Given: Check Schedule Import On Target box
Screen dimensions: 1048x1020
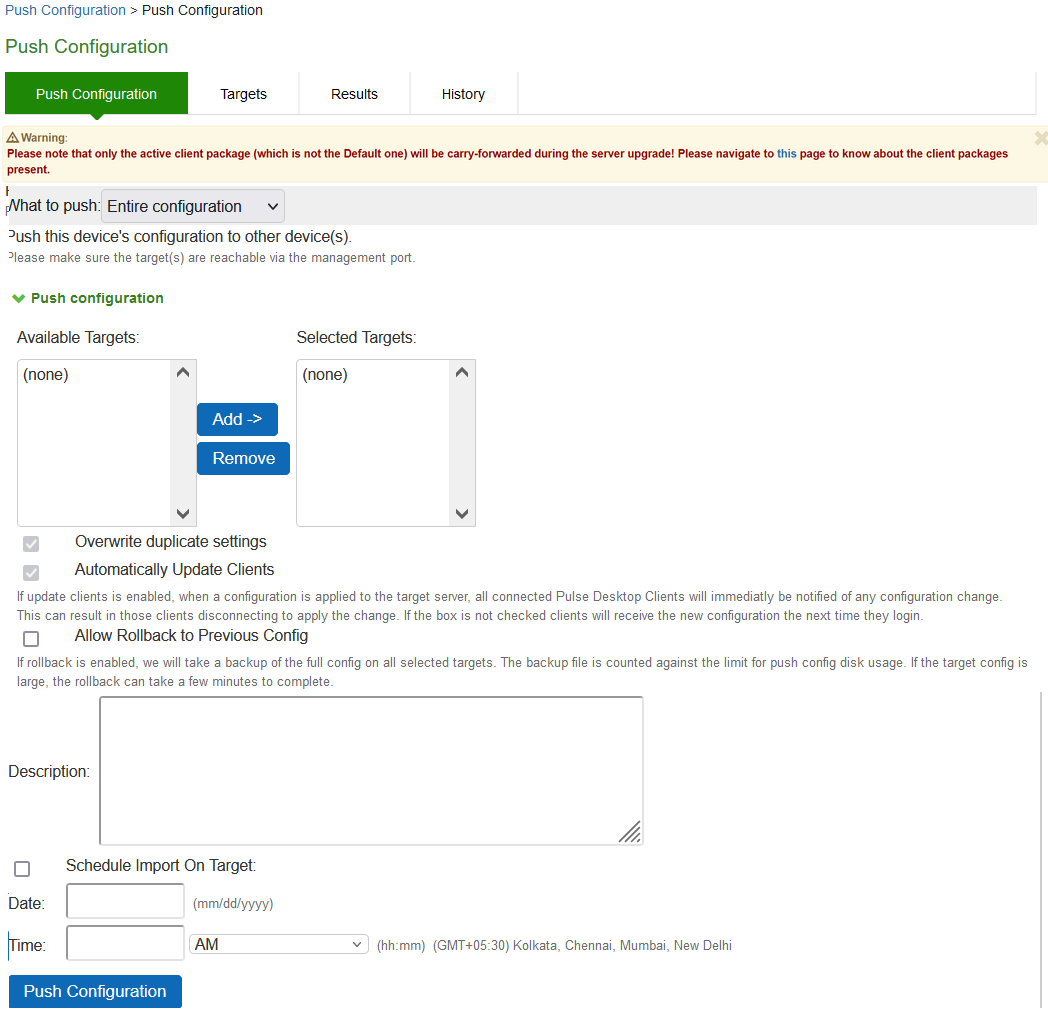Looking at the screenshot, I should coord(22,868).
